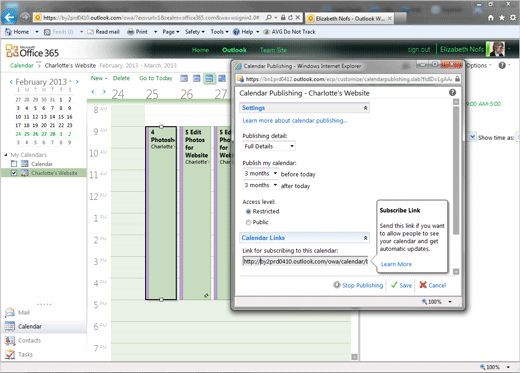The width and height of the screenshot is (520, 373).
Task: Check the Calendar checkbox under My Calendars
Action: click(x=14, y=164)
